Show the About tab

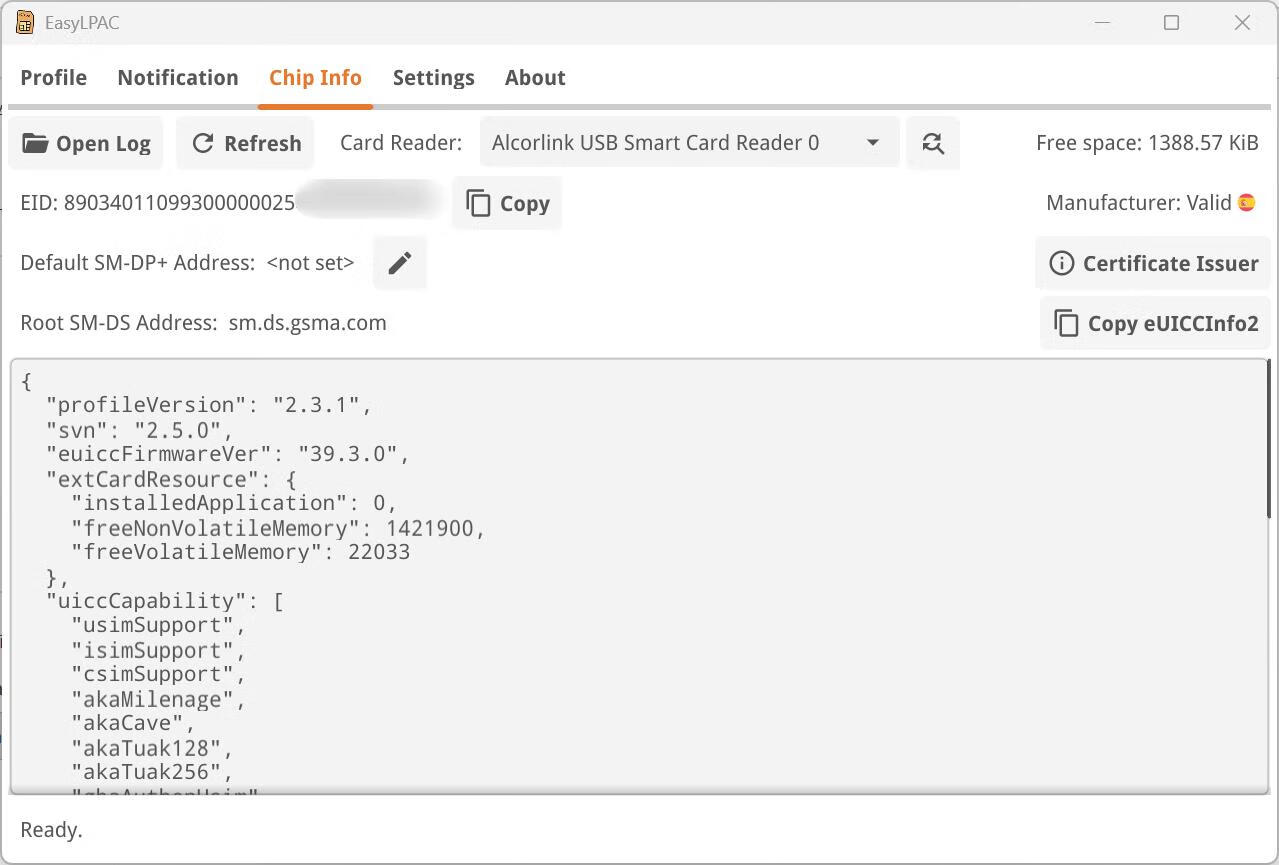tap(535, 78)
